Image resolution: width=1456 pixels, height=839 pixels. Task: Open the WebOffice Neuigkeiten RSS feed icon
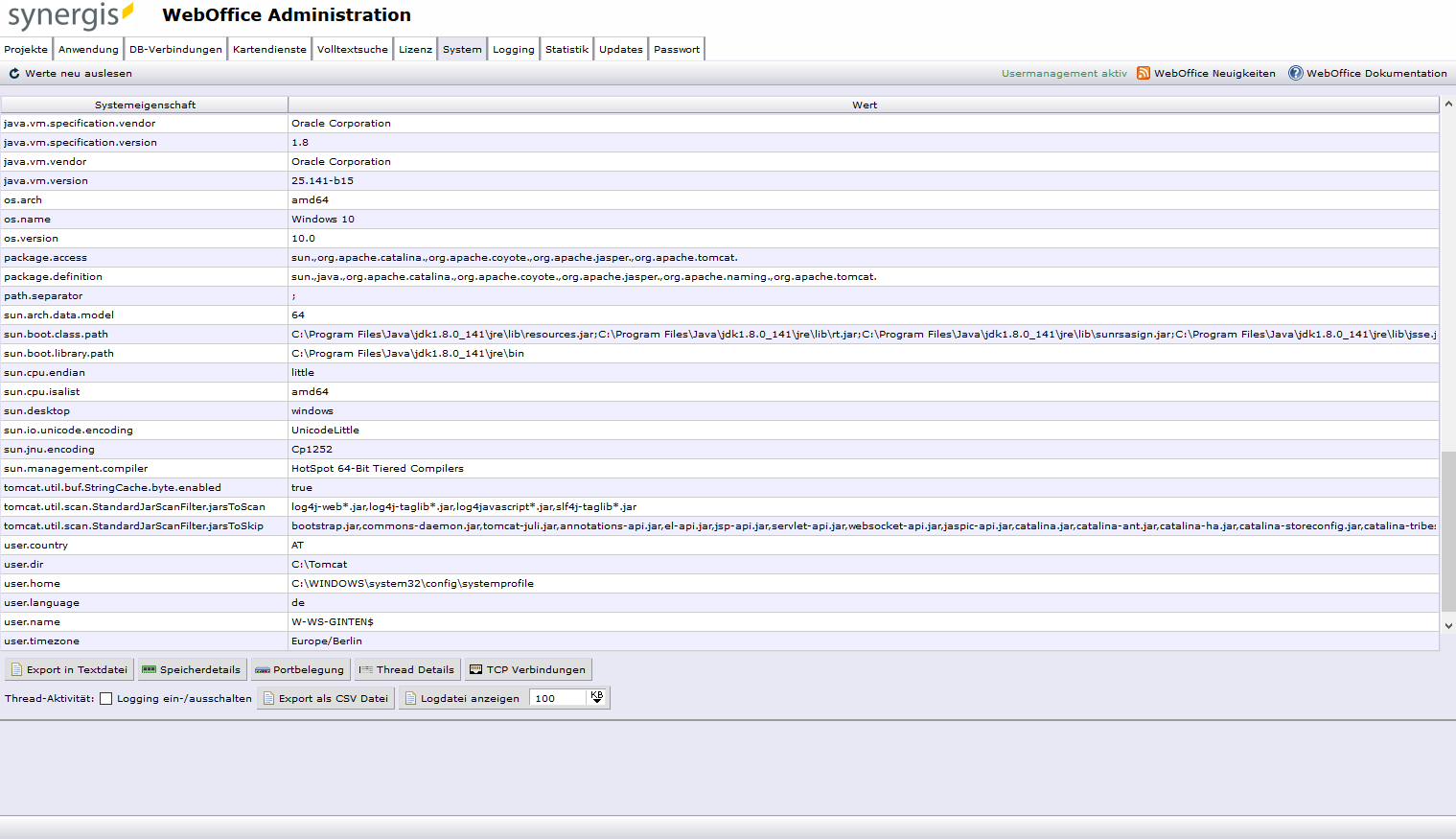1143,72
